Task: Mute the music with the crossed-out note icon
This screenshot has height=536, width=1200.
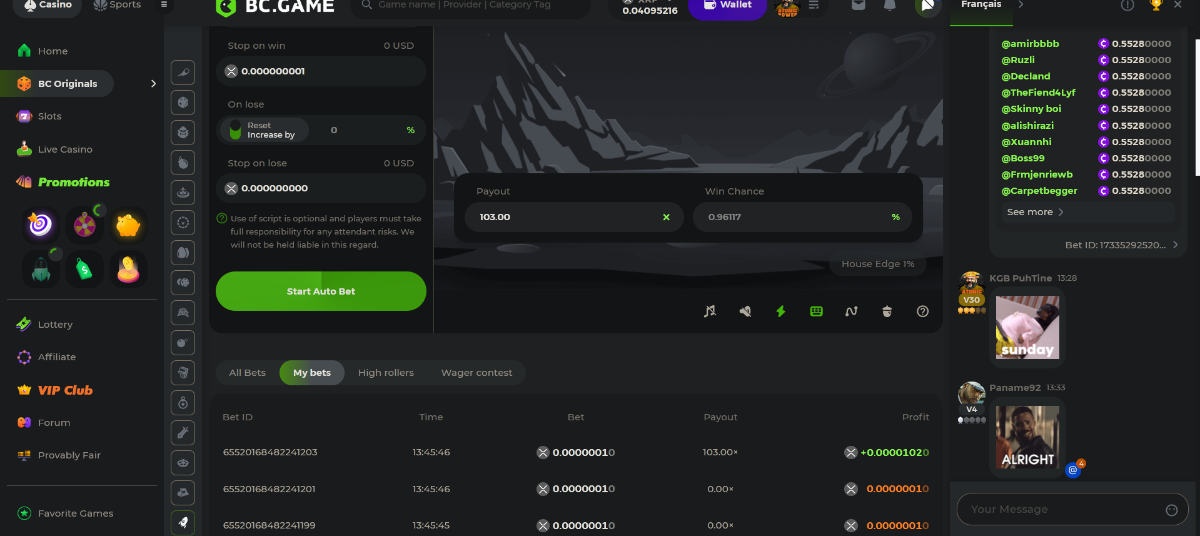Action: (710, 311)
